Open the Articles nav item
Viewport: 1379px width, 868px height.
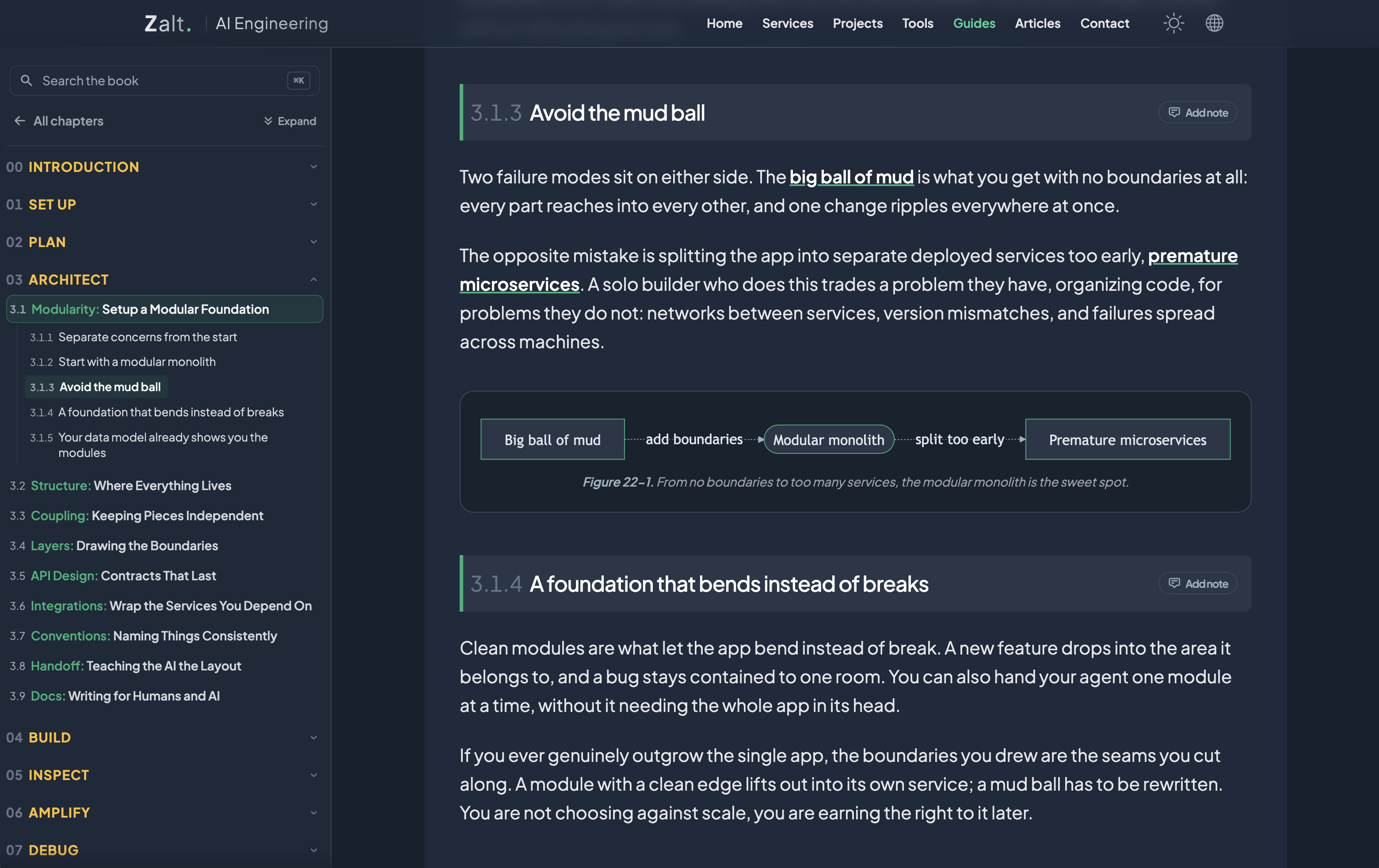1037,23
